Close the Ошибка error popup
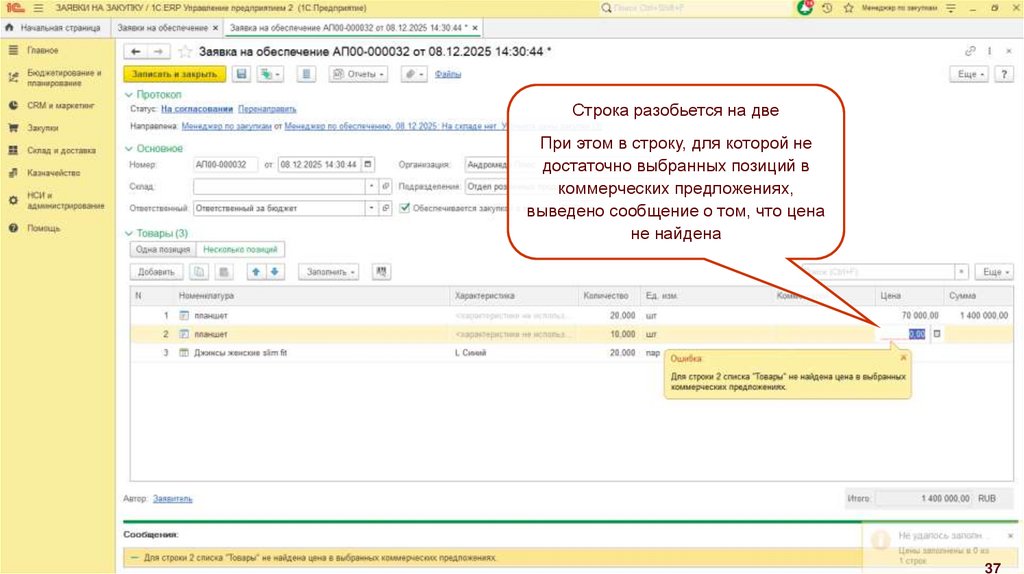Screen dimensions: 1024x574 (903, 357)
